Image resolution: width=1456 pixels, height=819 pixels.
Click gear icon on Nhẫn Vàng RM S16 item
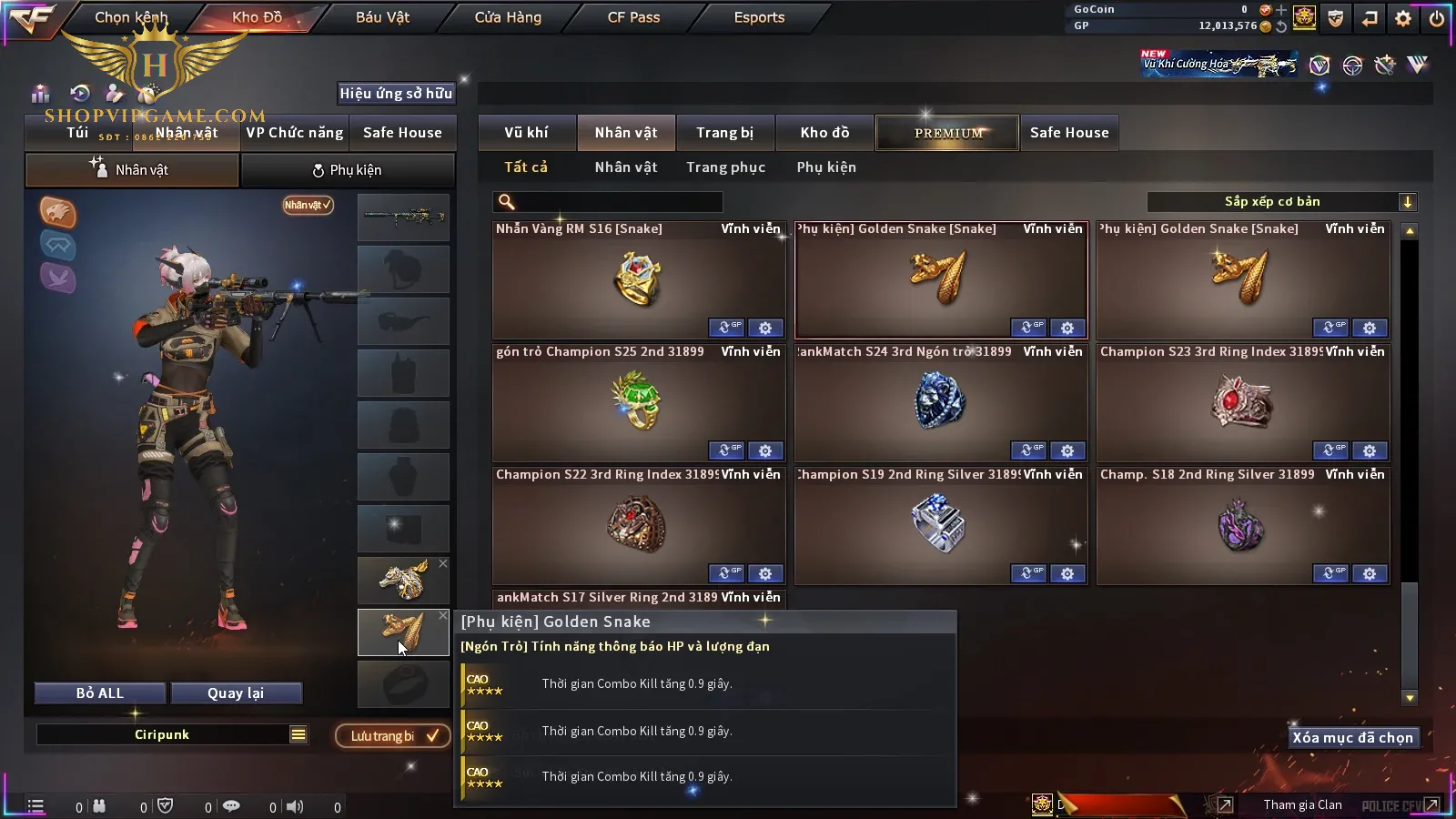pos(765,328)
